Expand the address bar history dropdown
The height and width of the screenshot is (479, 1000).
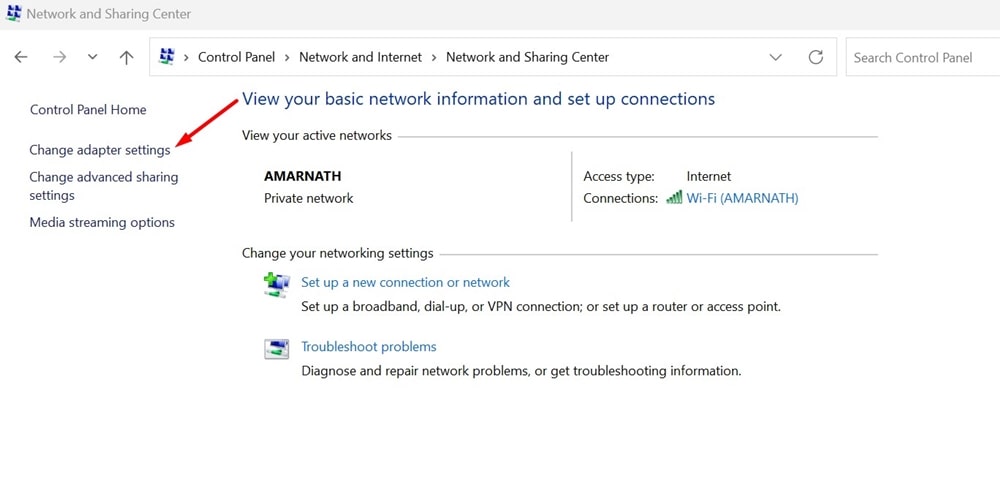(x=776, y=58)
